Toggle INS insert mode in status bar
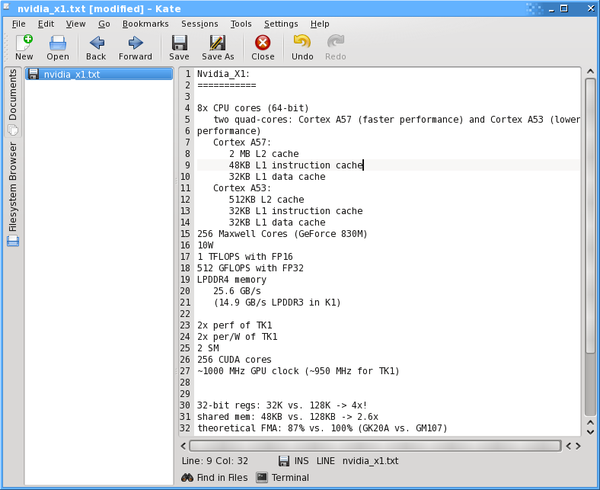The image size is (600, 490). (x=301, y=461)
